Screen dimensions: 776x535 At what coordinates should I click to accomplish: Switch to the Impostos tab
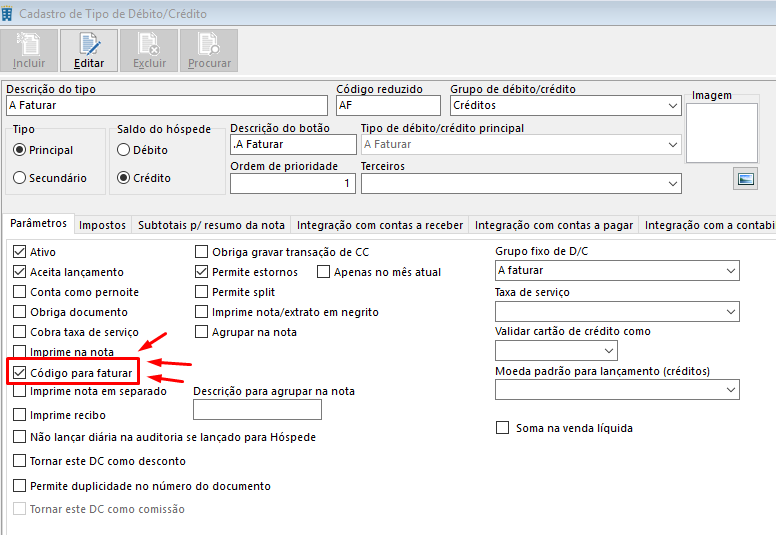pos(102,225)
